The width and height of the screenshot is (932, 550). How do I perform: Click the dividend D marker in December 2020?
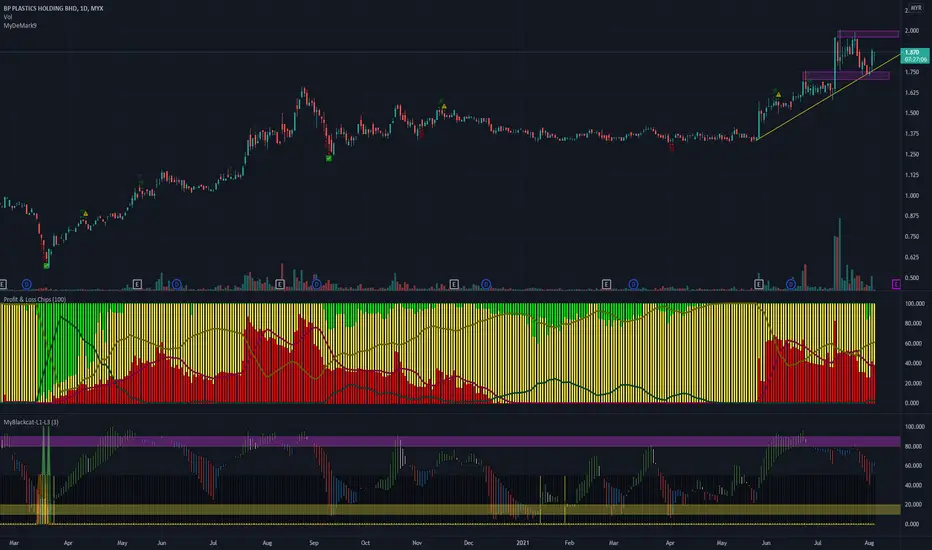[x=486, y=284]
